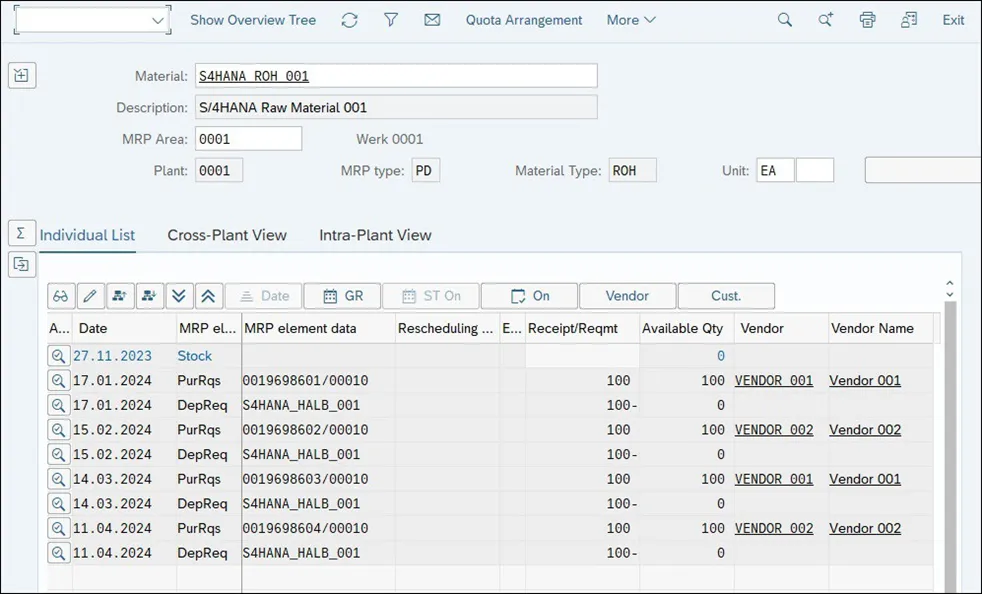982x594 pixels.
Task: Open Vendor 001 name link in 17.01.2024 row
Action: click(865, 380)
